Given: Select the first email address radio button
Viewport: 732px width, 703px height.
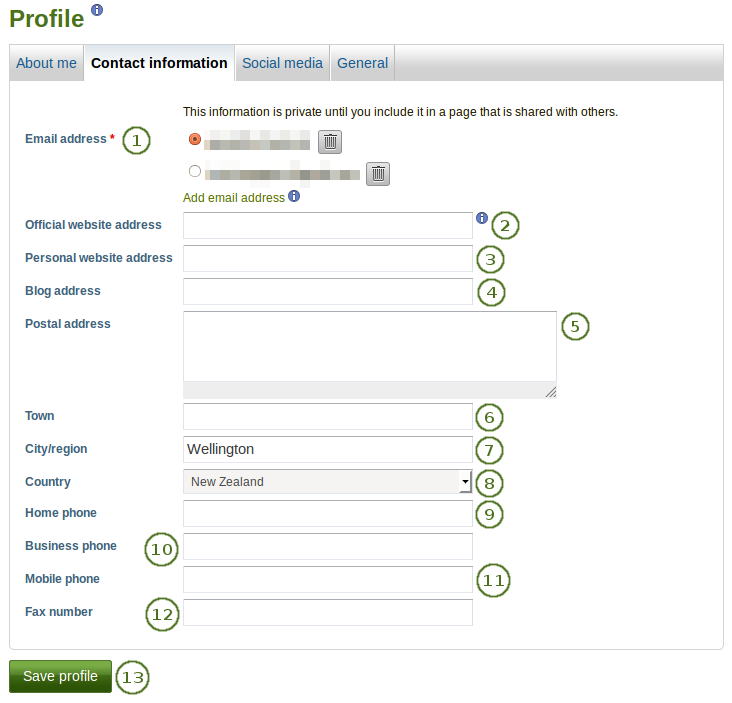Looking at the screenshot, I should point(194,139).
